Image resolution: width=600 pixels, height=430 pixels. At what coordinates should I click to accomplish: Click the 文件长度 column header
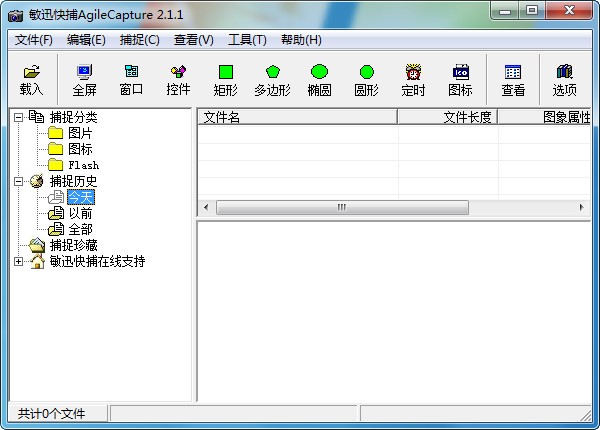click(446, 117)
